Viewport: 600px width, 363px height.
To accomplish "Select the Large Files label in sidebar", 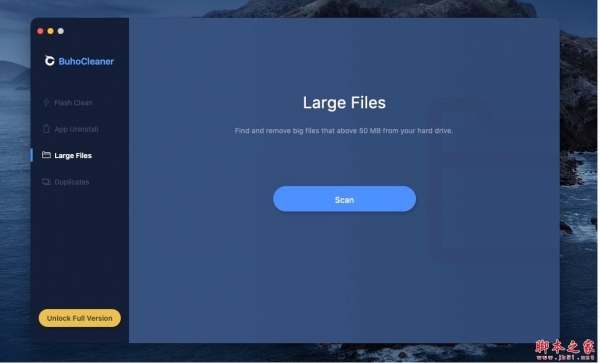I will pyautogui.click(x=73, y=156).
